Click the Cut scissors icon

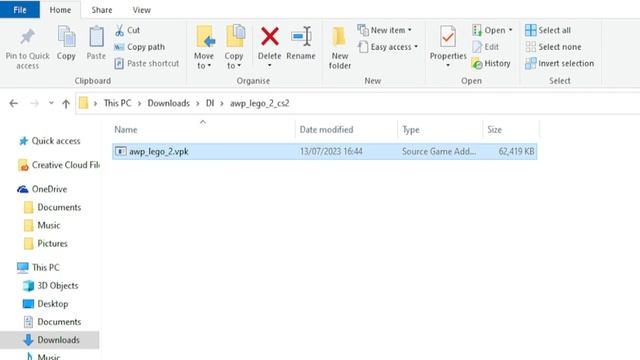point(119,30)
